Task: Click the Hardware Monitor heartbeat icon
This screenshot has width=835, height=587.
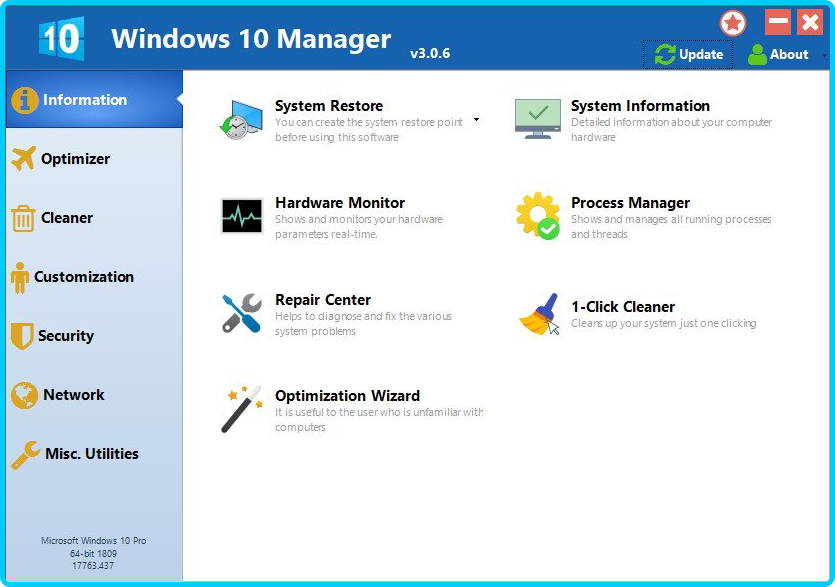Action: pyautogui.click(x=241, y=216)
